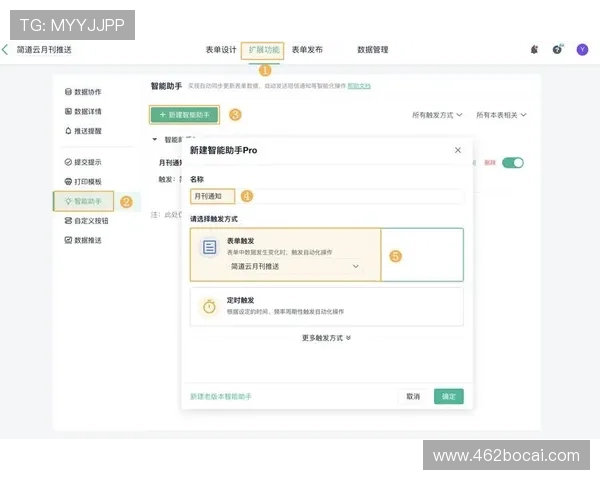
Task: Open the 所有触发方式 dropdown
Action: click(x=437, y=115)
